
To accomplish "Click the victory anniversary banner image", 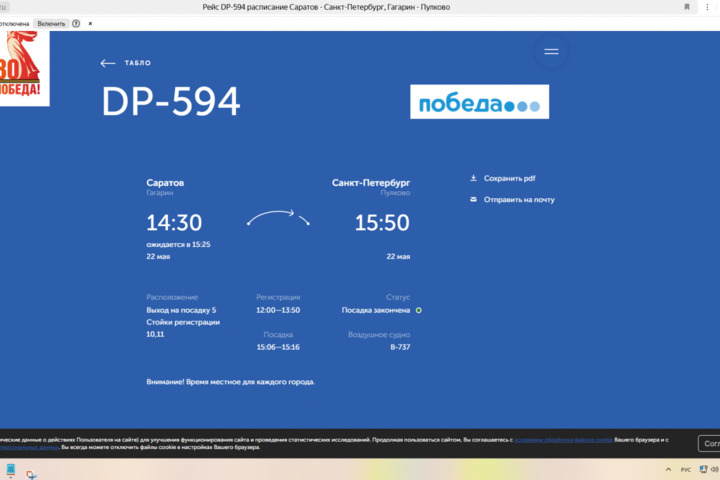I will 24,68.
